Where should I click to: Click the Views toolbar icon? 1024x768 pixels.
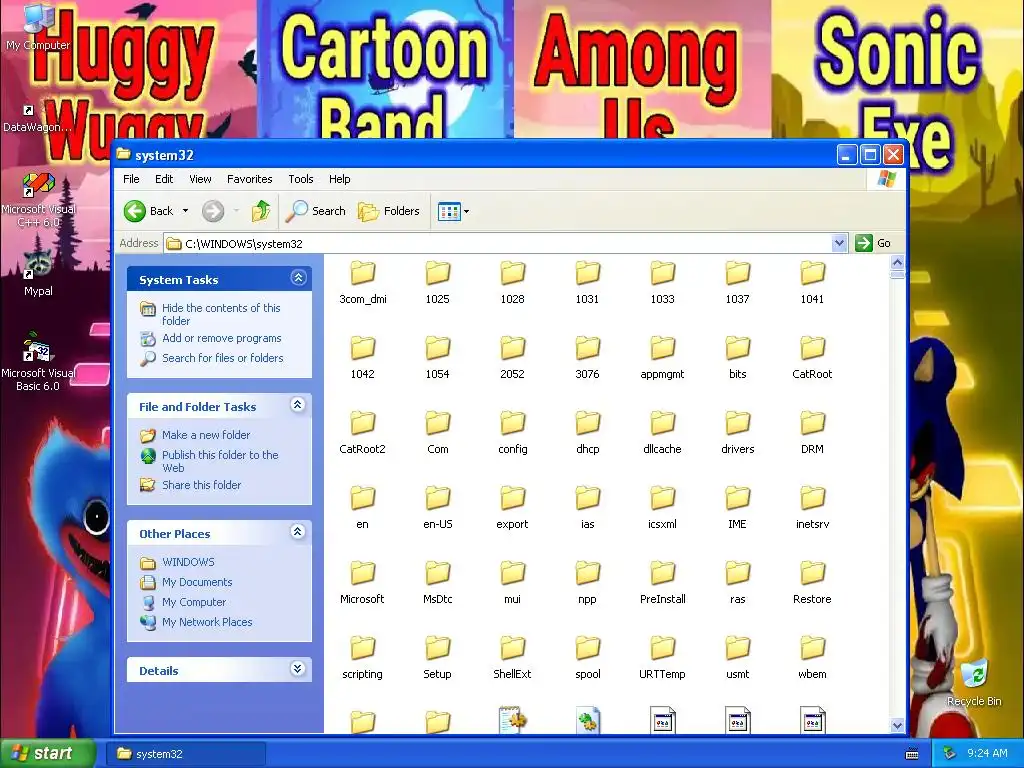(449, 211)
